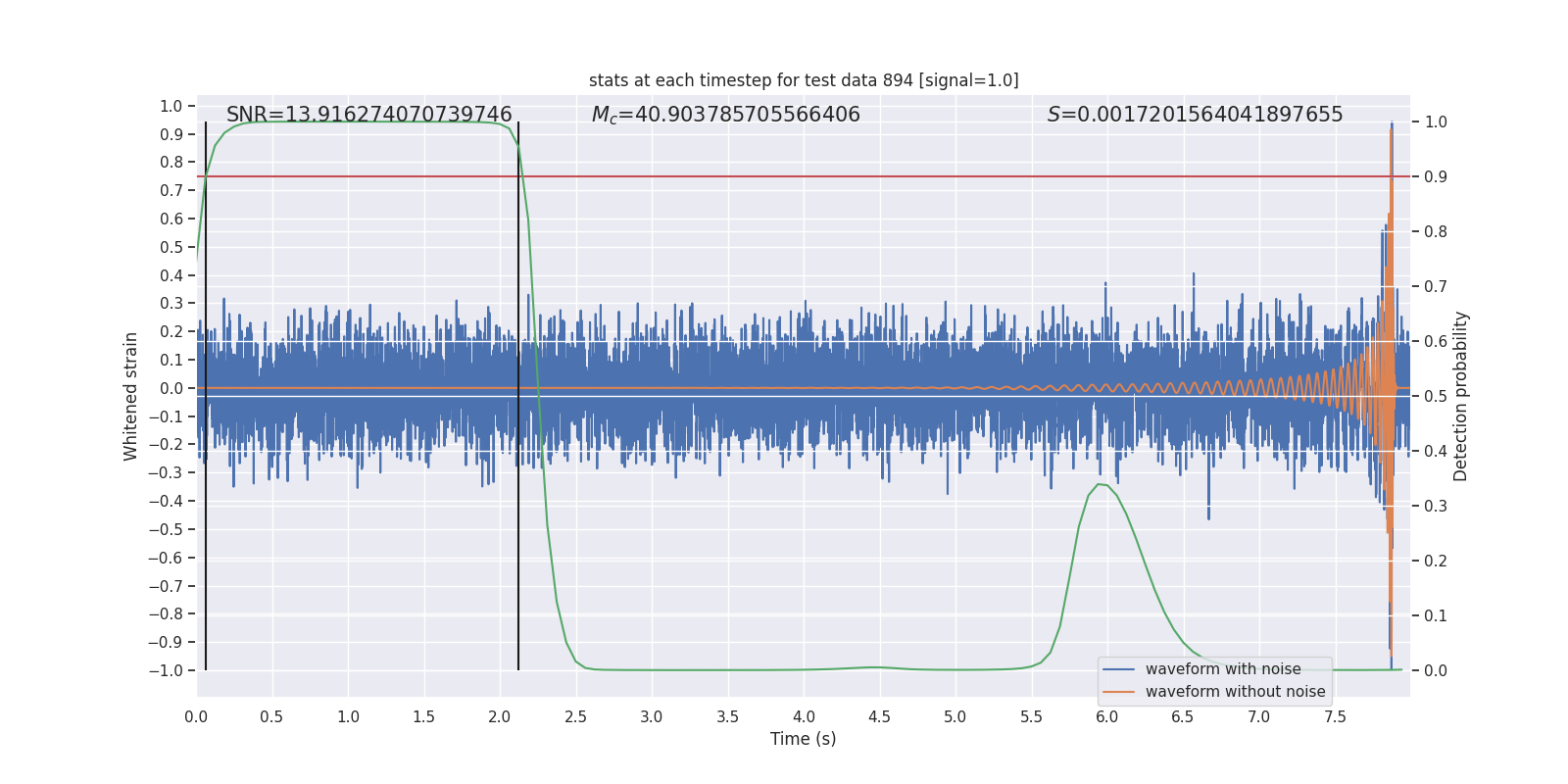Select the "SNR=13.916274070739746" annotation
Image resolution: width=1568 pixels, height=784 pixels.
click(x=369, y=115)
